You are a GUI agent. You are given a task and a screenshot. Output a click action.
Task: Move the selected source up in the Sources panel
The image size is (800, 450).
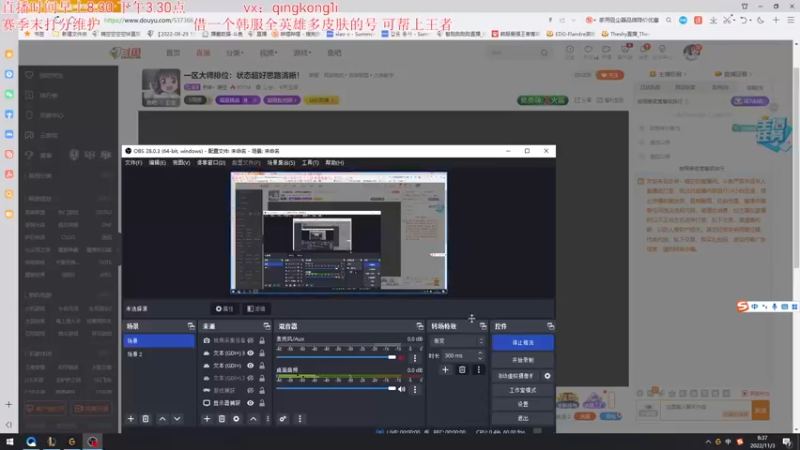coord(253,419)
